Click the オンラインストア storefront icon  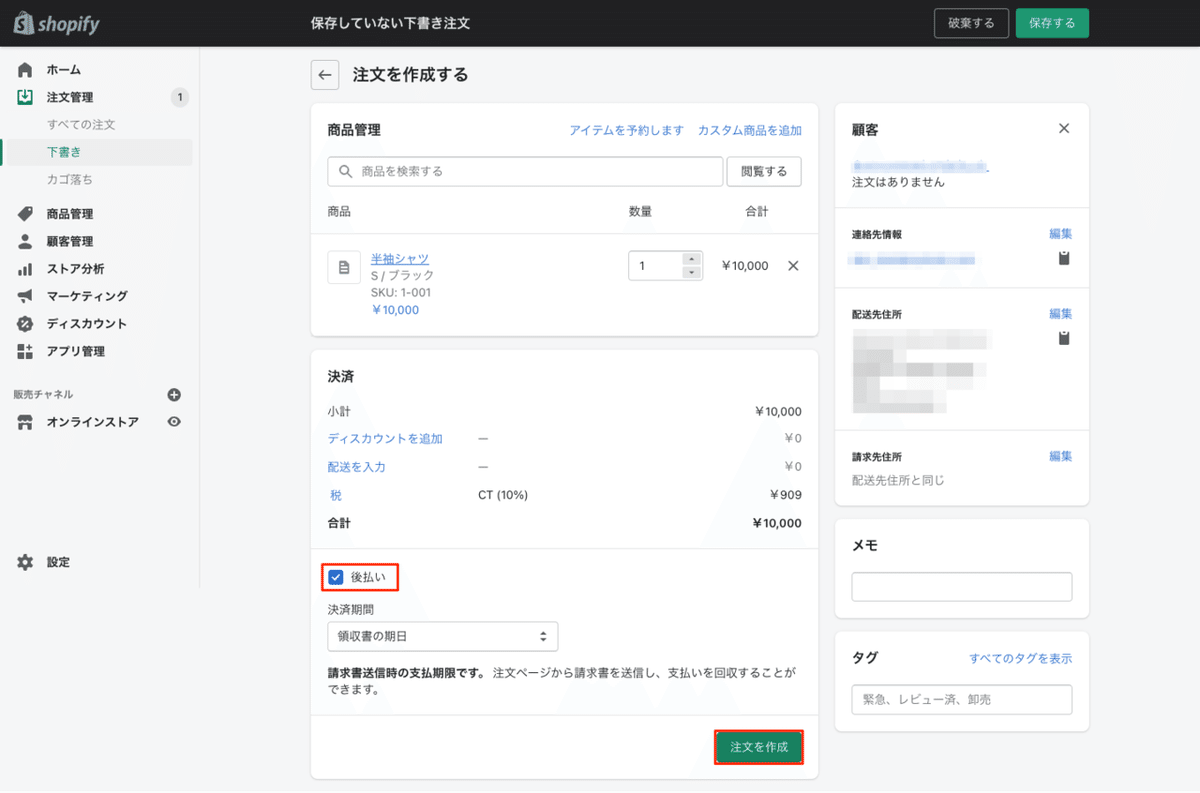(x=26, y=422)
